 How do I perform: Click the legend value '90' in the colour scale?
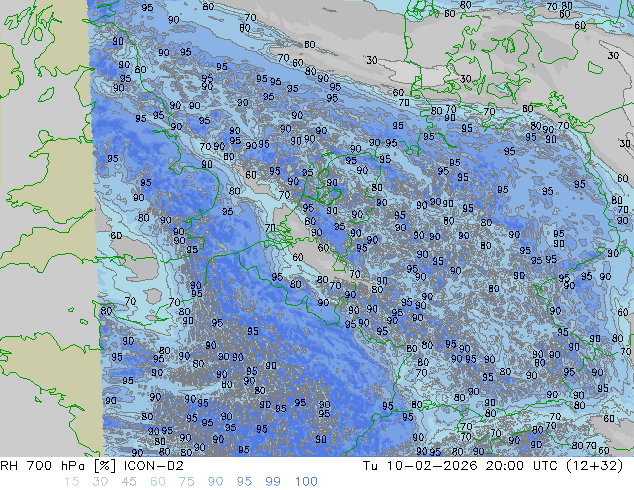point(216,482)
